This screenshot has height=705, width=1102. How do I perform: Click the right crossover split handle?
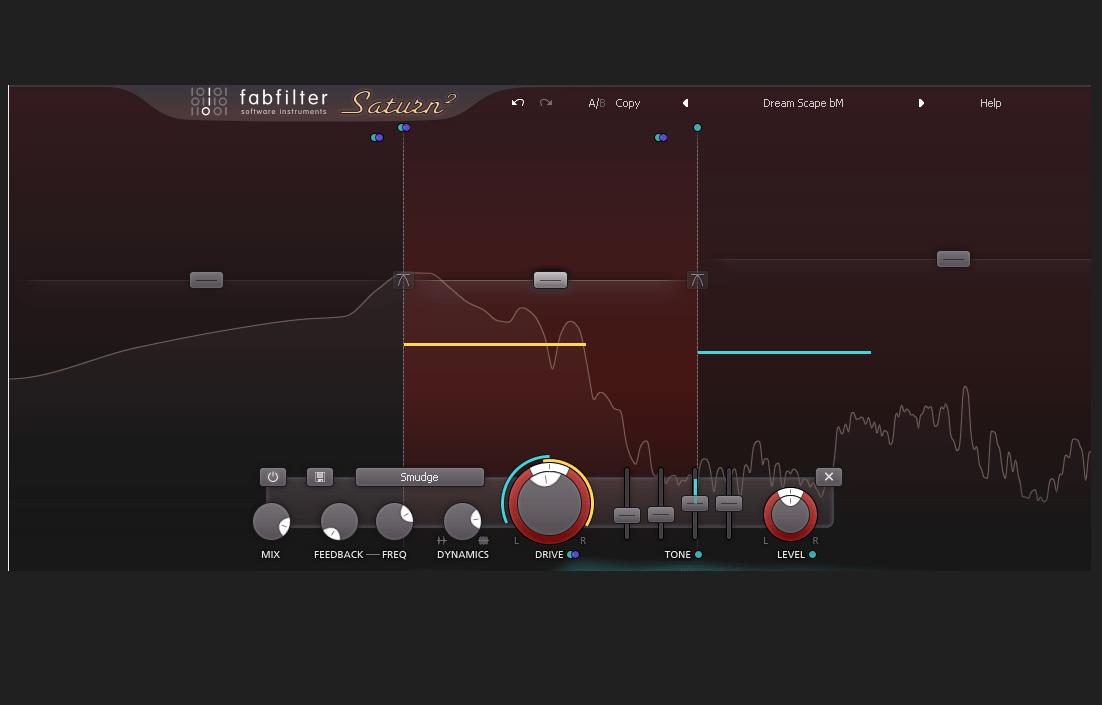pos(697,280)
